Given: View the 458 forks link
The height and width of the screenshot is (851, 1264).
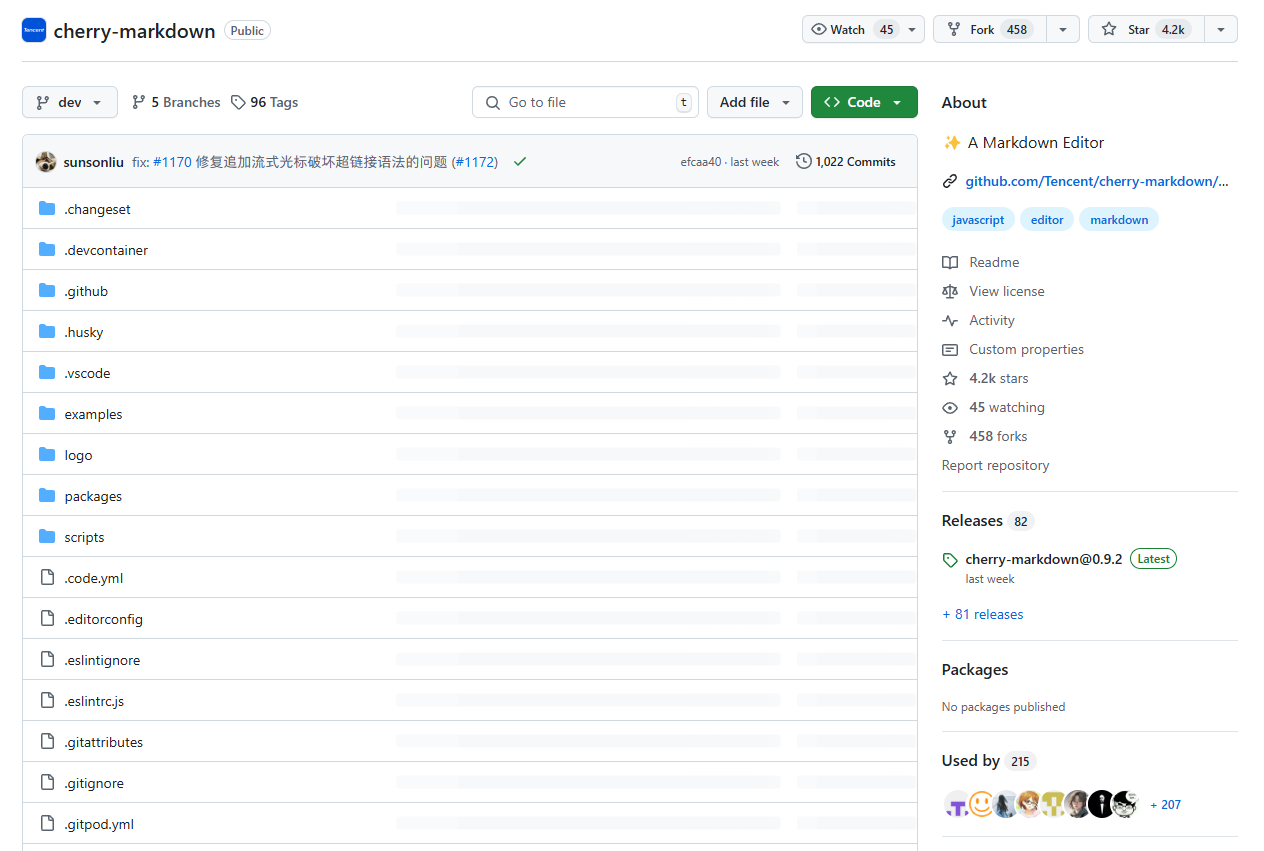Looking at the screenshot, I should pos(985,436).
